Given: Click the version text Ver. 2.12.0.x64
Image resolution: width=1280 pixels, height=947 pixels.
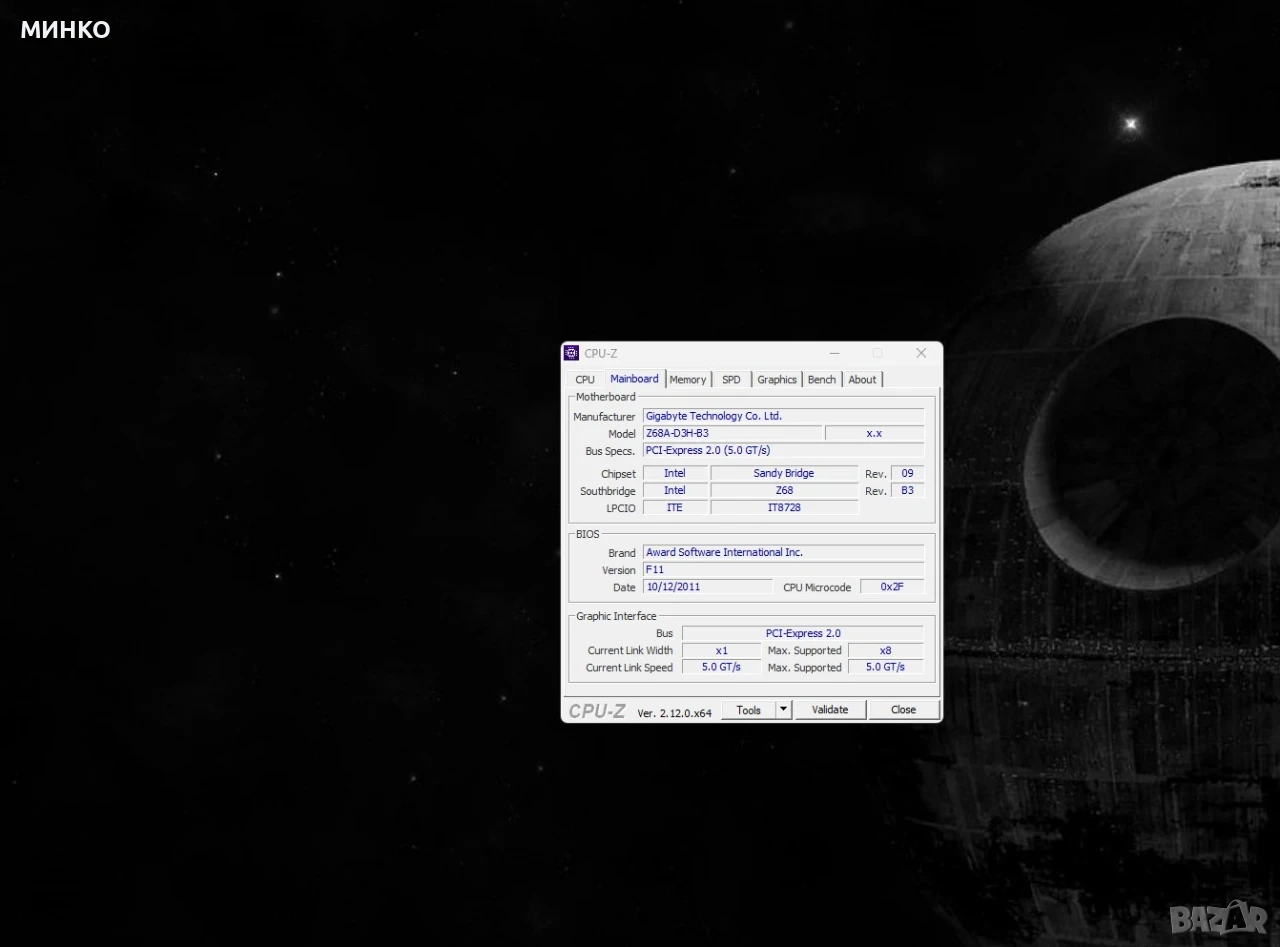Looking at the screenshot, I should pos(674,713).
